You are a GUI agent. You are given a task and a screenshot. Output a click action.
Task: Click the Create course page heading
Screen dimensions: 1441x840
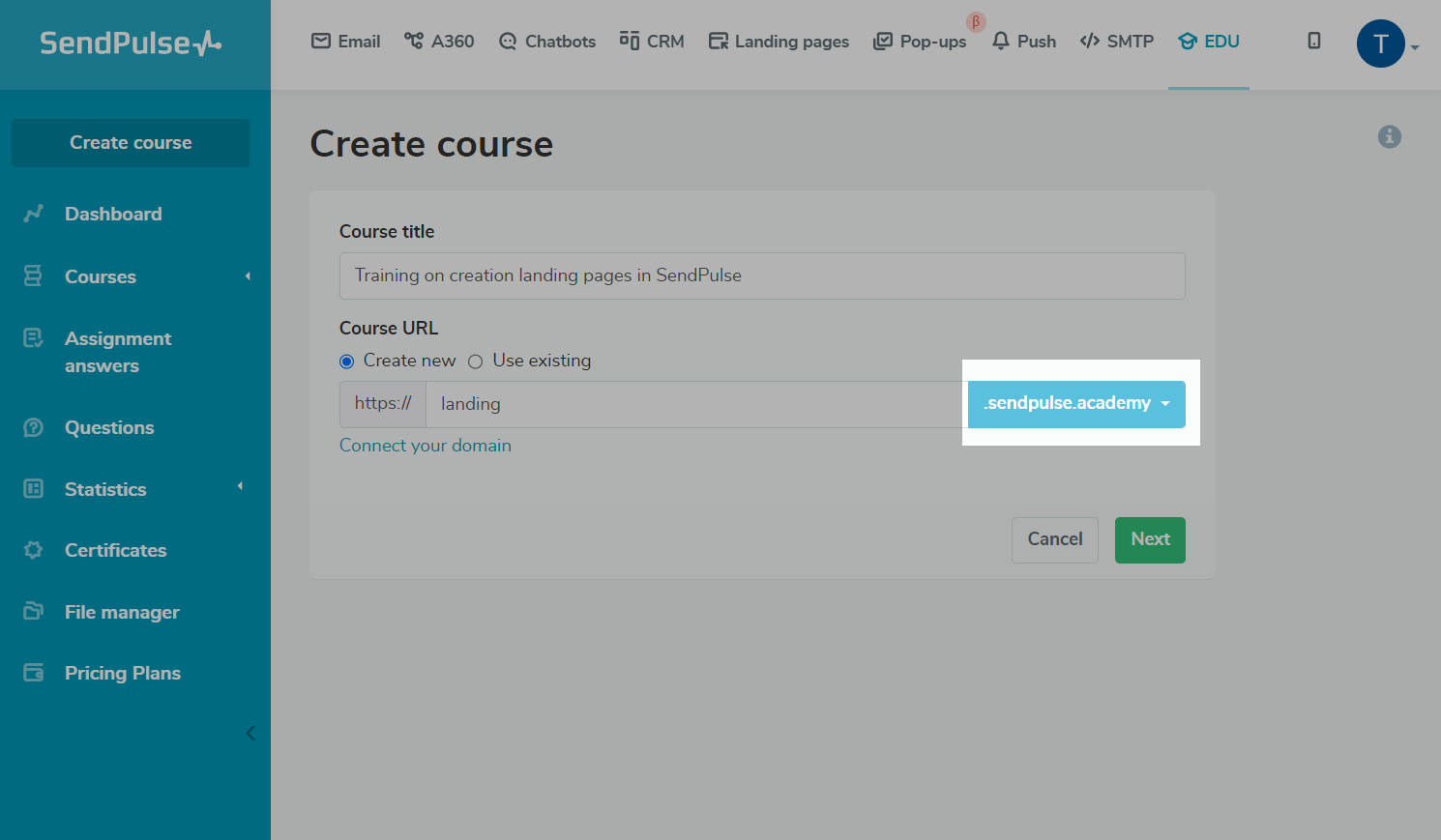click(431, 144)
